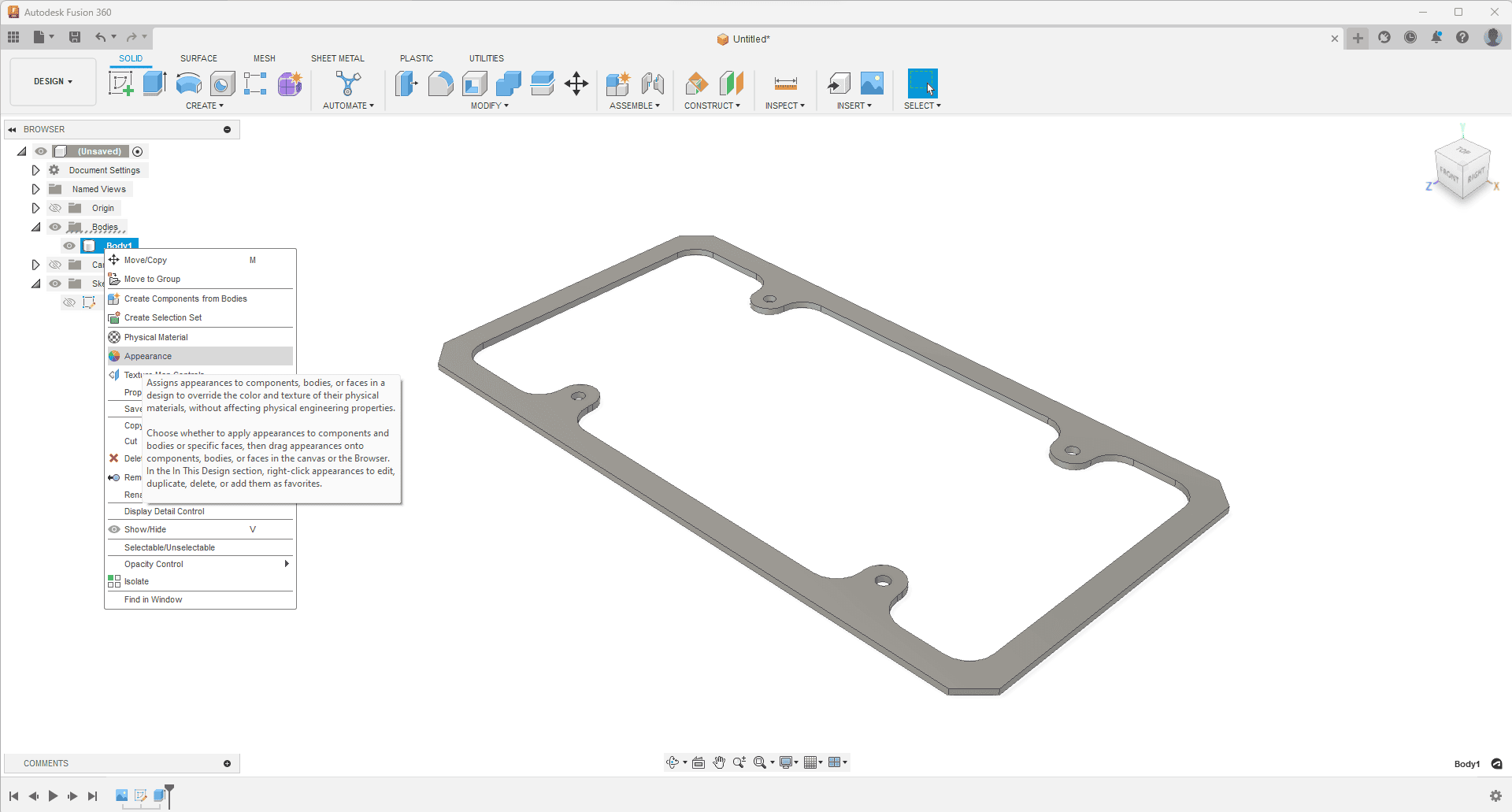The image size is (1512, 812).
Task: Select the Fillet tool
Action: pyautogui.click(x=440, y=83)
